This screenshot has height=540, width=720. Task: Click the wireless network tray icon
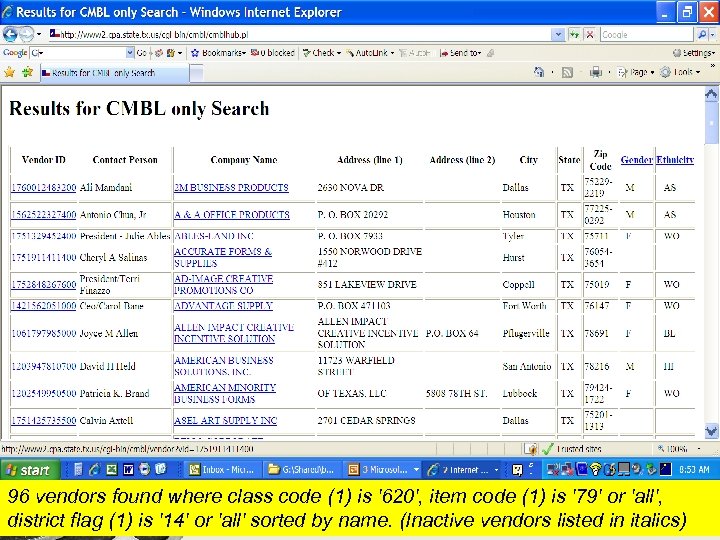[x=595, y=469]
